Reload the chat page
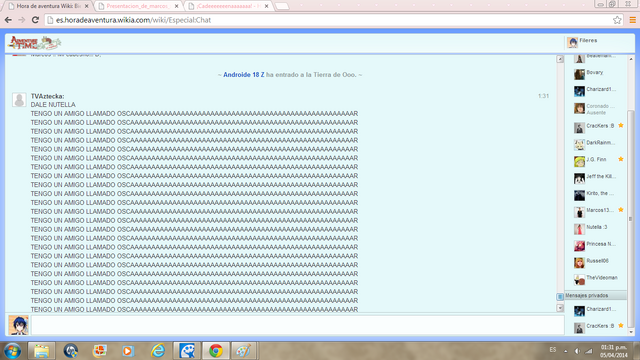The image size is (640, 360). [x=36, y=20]
